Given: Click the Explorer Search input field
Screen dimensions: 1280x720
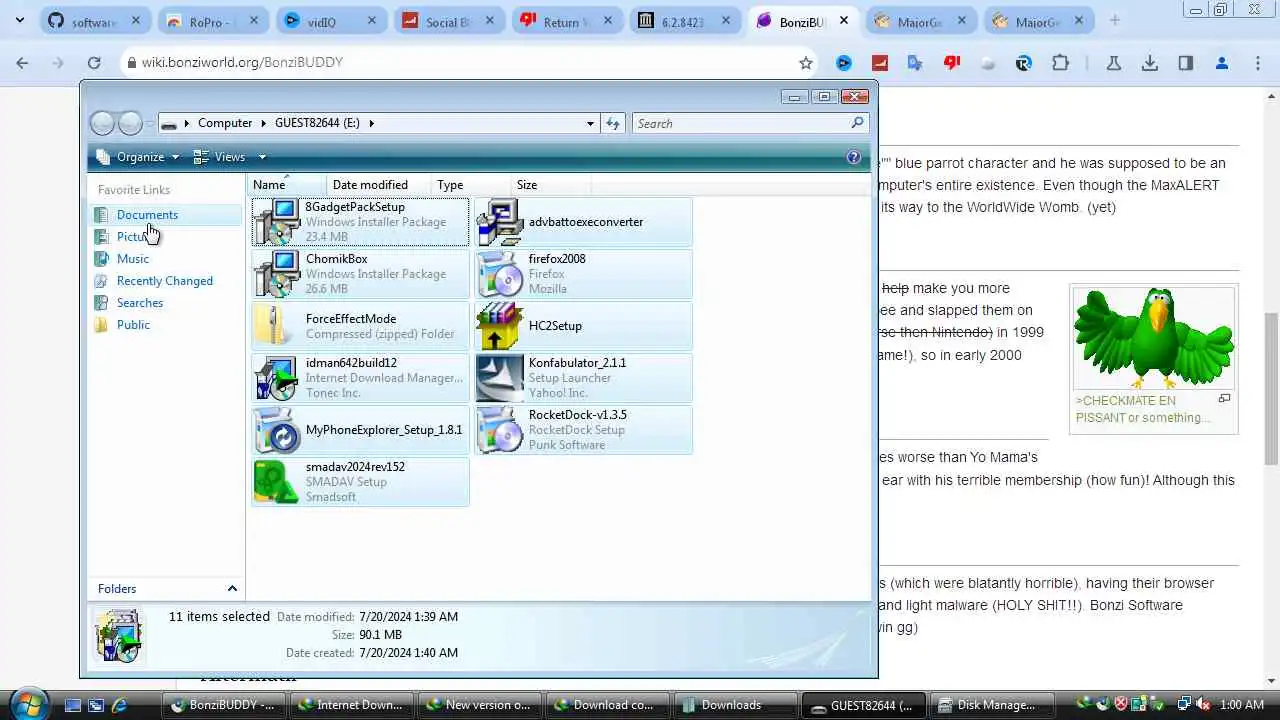Looking at the screenshot, I should [x=740, y=123].
